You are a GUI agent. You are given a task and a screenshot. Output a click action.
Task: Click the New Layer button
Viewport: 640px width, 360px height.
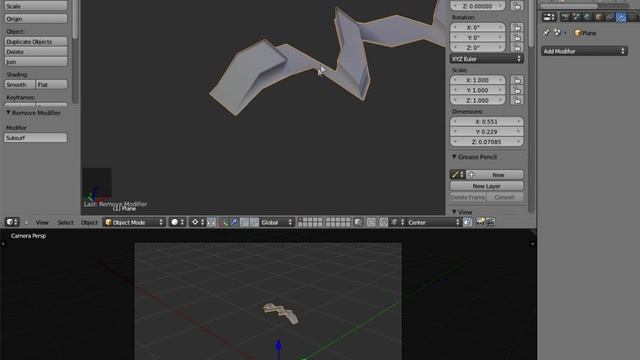point(487,186)
